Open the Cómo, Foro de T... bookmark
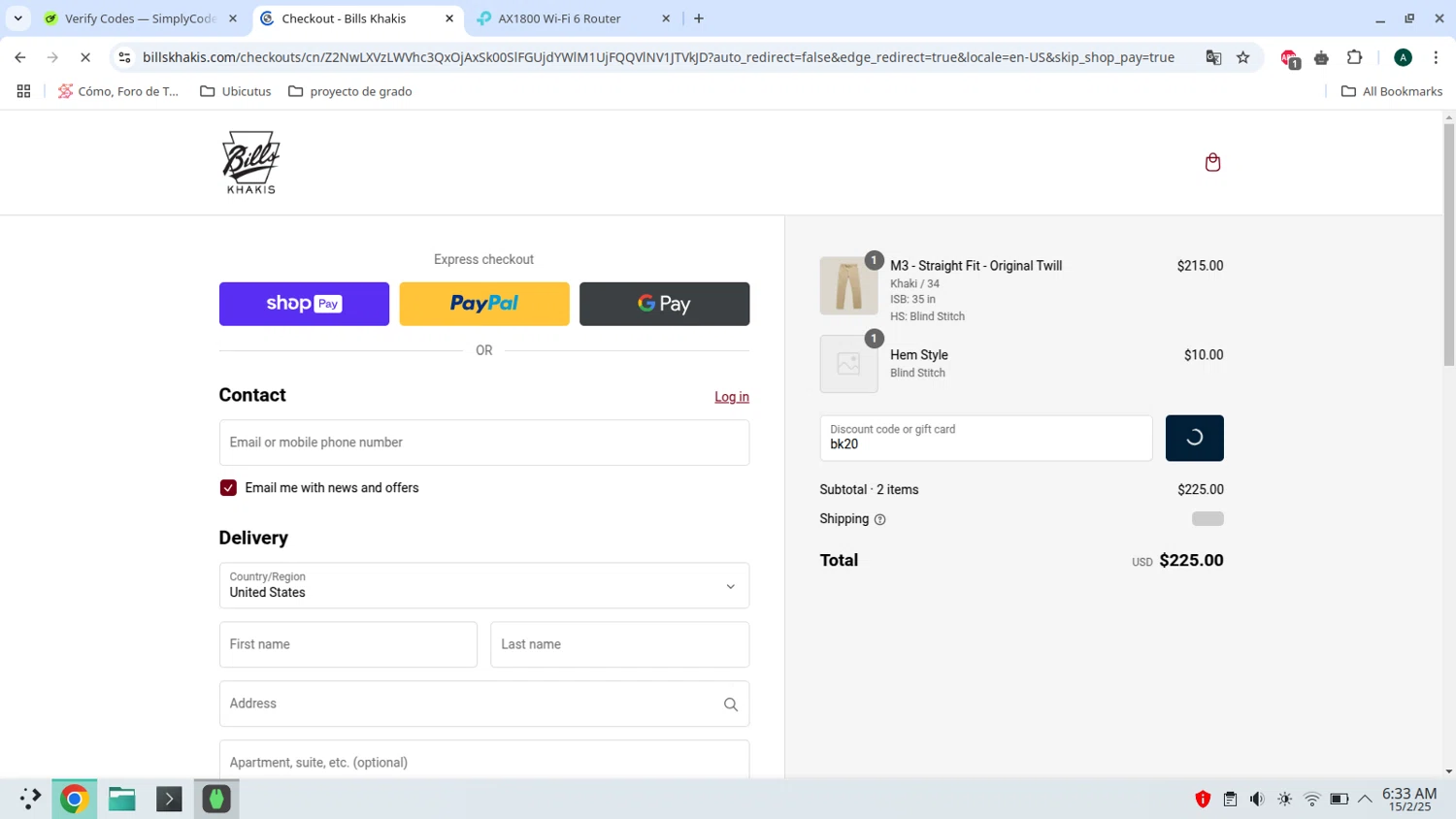The image size is (1456, 819). pos(118,91)
